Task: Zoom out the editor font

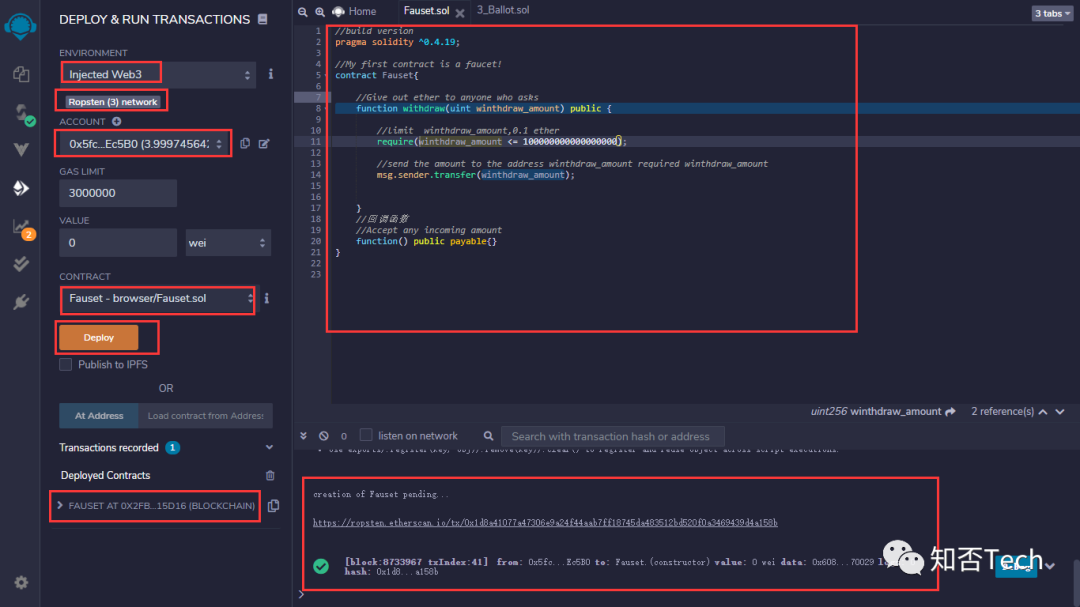Action: pyautogui.click(x=302, y=12)
